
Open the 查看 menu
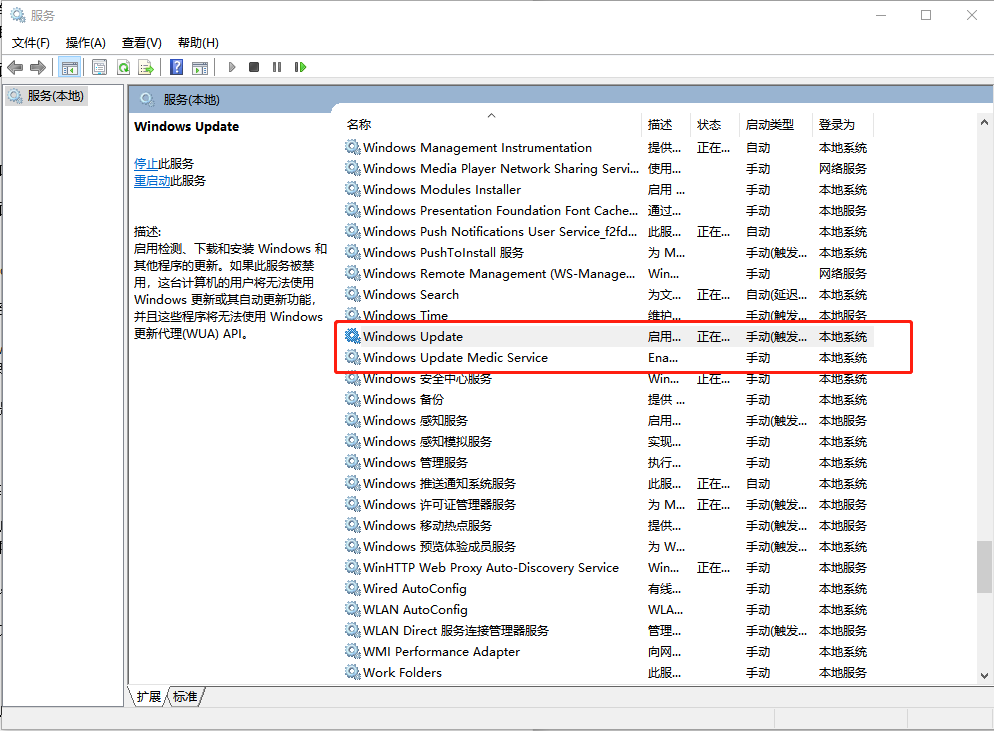point(141,42)
